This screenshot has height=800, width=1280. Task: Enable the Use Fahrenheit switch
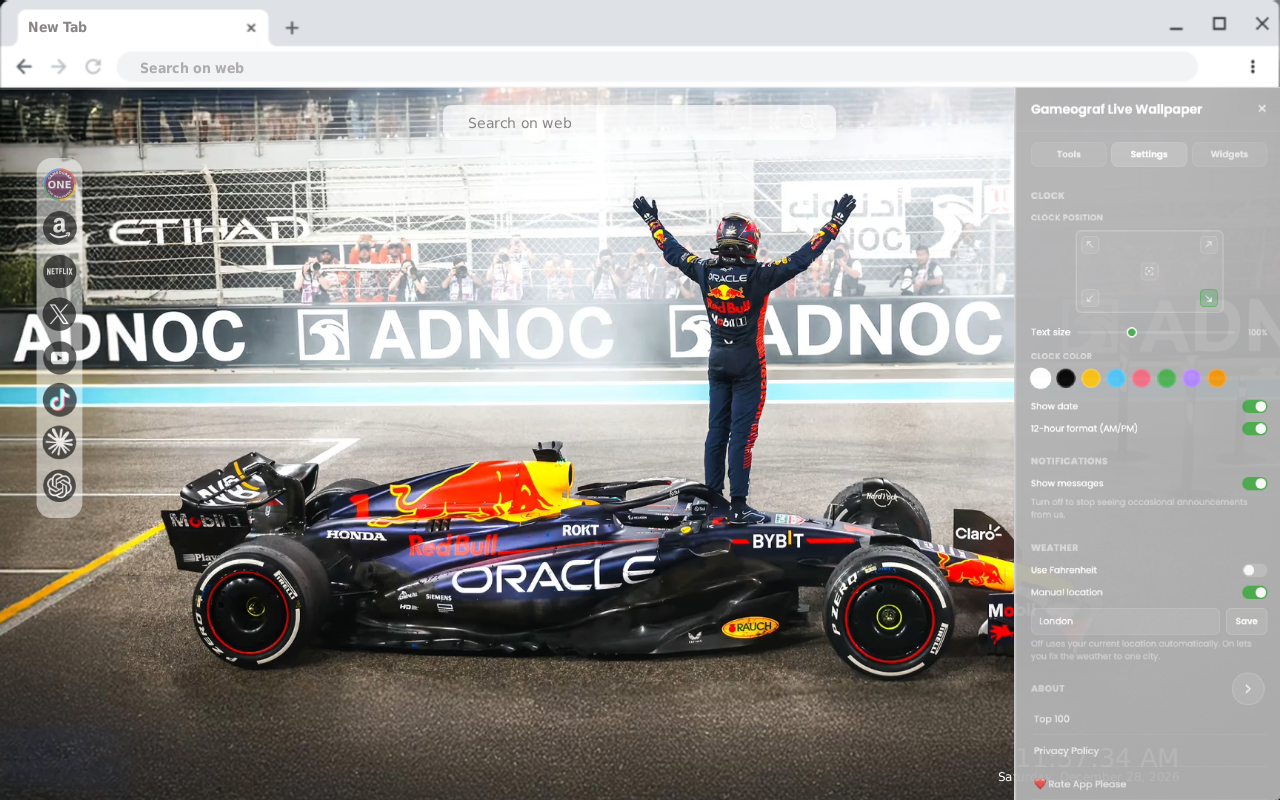pos(1254,570)
